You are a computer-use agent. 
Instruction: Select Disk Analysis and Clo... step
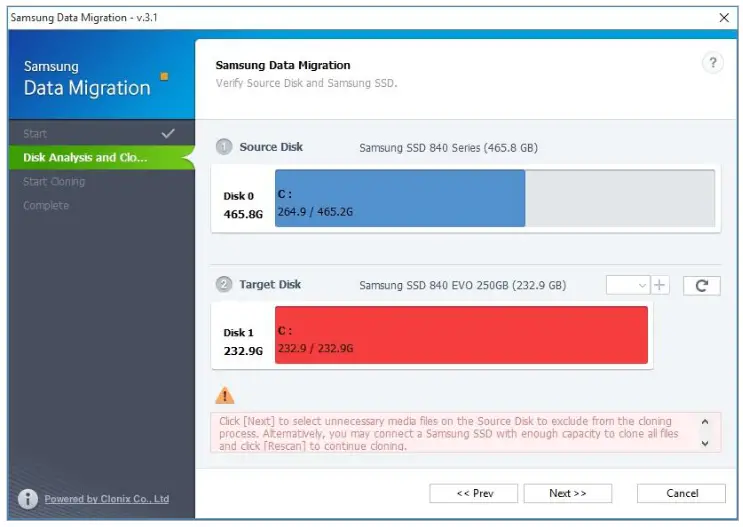pyautogui.click(x=102, y=157)
